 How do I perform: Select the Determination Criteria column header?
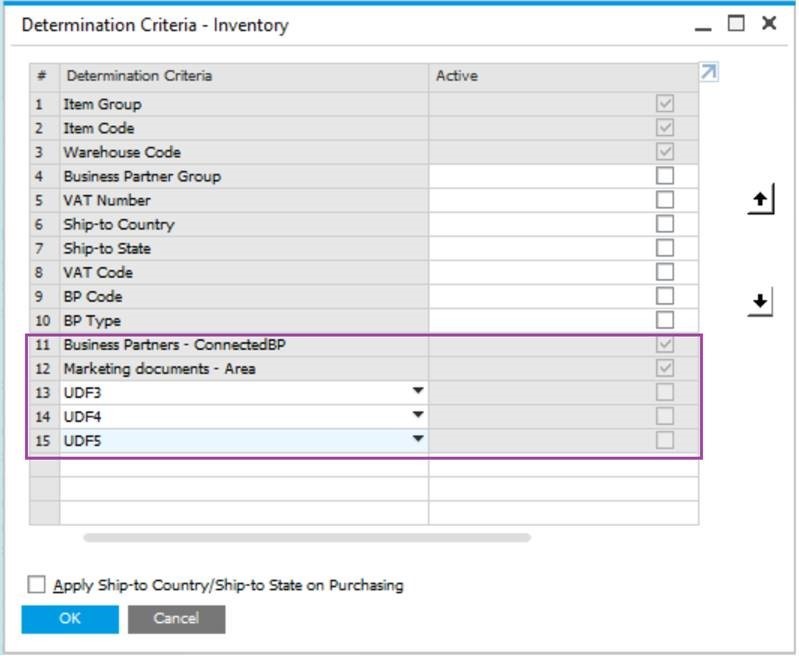click(x=245, y=76)
